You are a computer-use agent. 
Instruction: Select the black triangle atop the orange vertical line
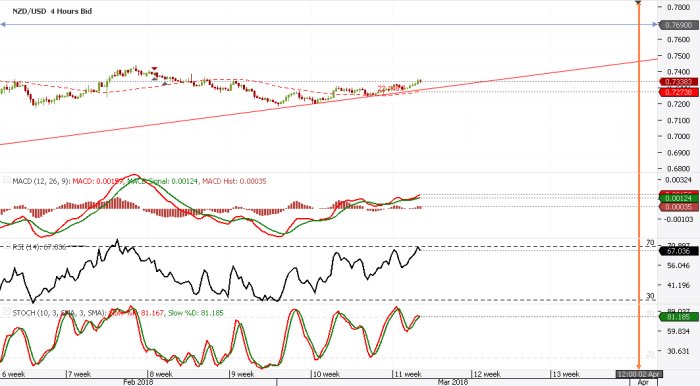coord(638,3)
